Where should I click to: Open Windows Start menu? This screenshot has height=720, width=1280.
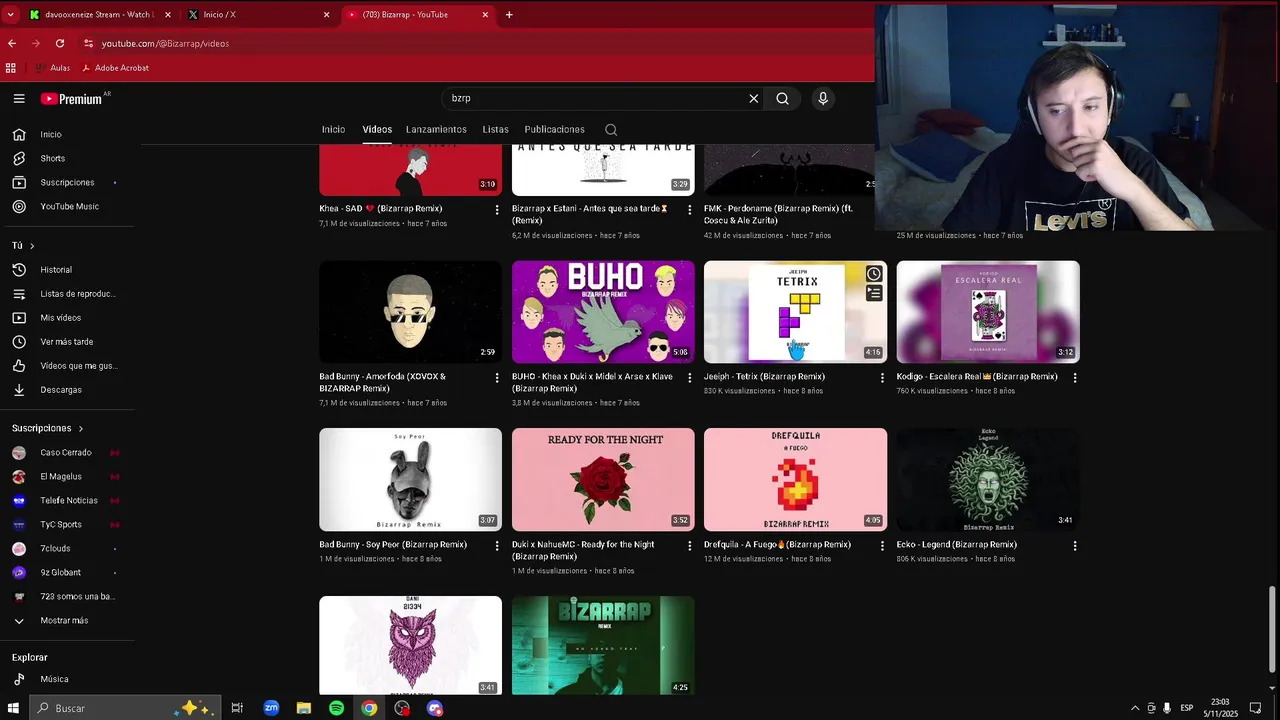(14, 708)
